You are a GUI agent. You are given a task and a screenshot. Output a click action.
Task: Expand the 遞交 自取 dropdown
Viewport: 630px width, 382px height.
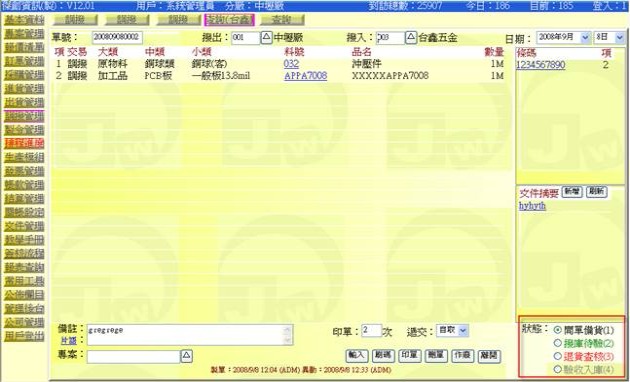[x=462, y=330]
